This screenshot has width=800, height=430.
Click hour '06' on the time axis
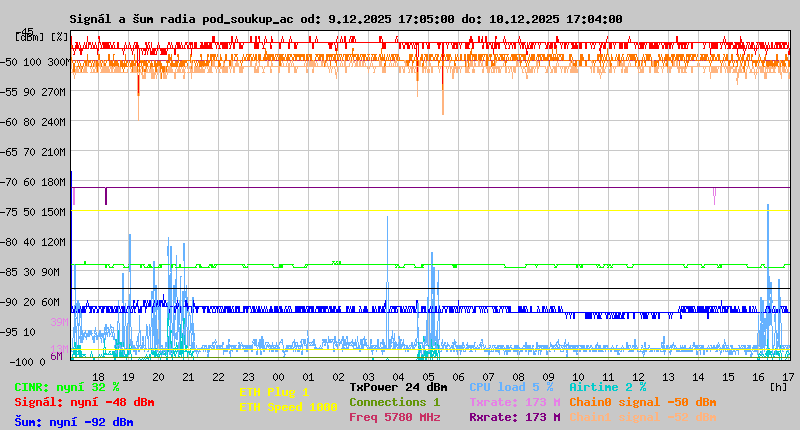coord(458,377)
